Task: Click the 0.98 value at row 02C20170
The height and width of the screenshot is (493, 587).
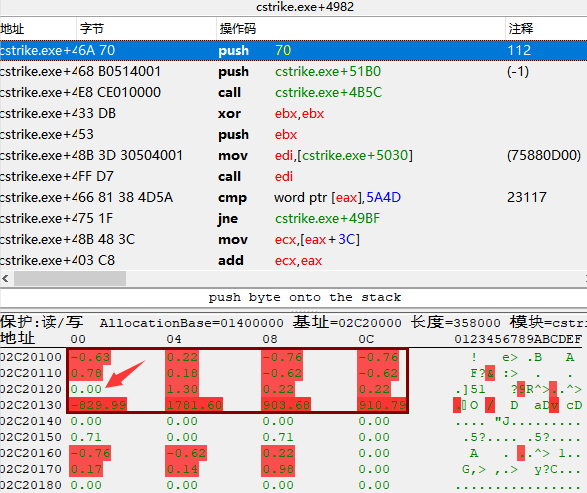Action: point(278,469)
